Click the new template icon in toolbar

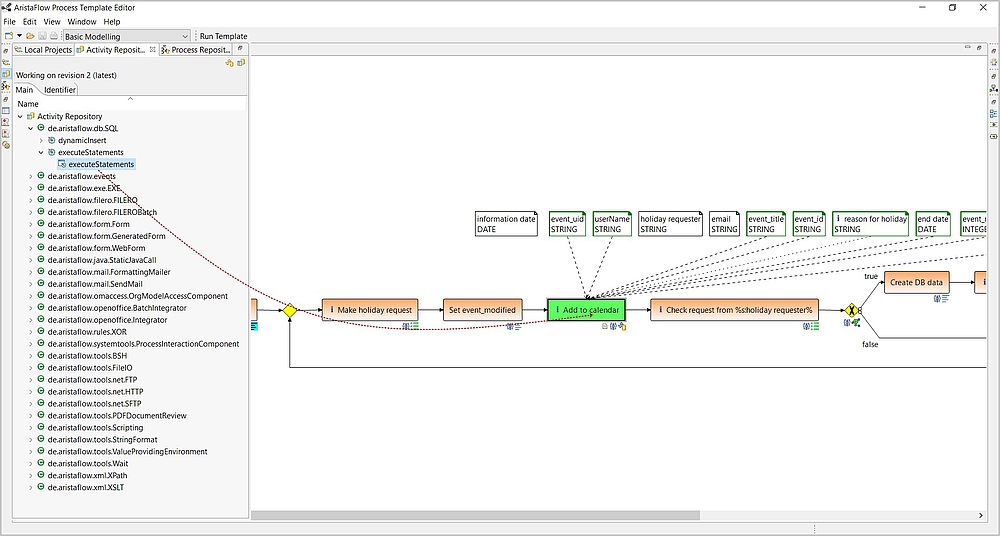point(8,36)
